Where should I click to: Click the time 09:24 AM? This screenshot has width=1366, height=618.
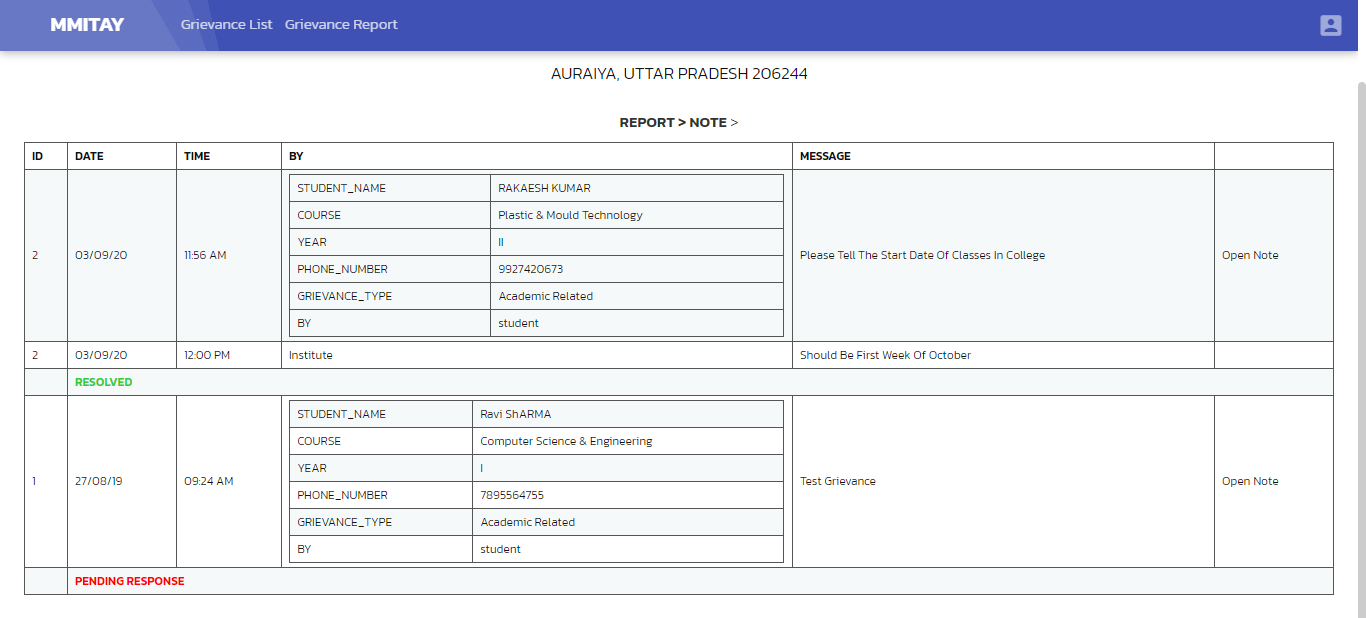[x=208, y=481]
